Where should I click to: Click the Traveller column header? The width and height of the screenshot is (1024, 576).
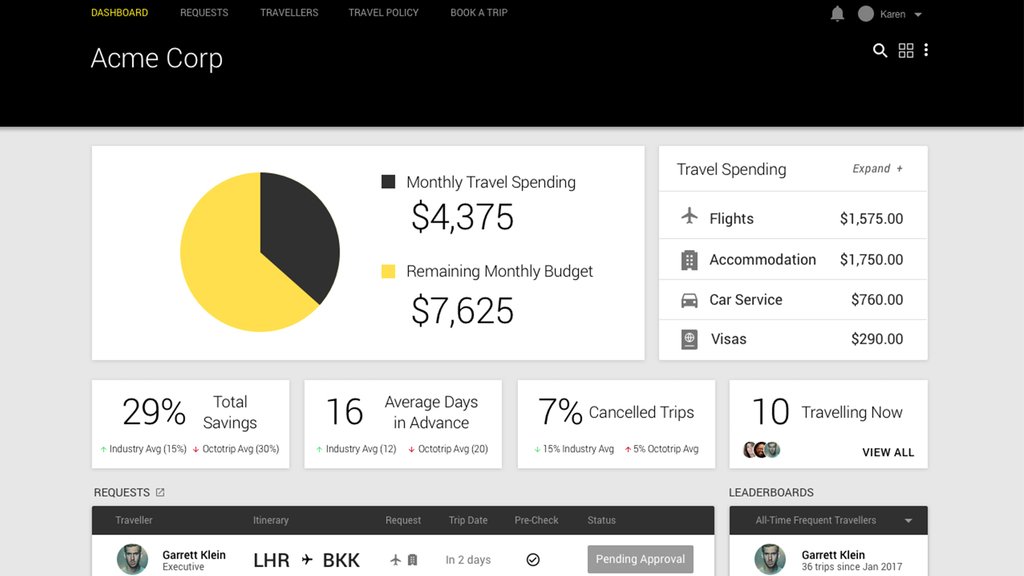point(134,520)
